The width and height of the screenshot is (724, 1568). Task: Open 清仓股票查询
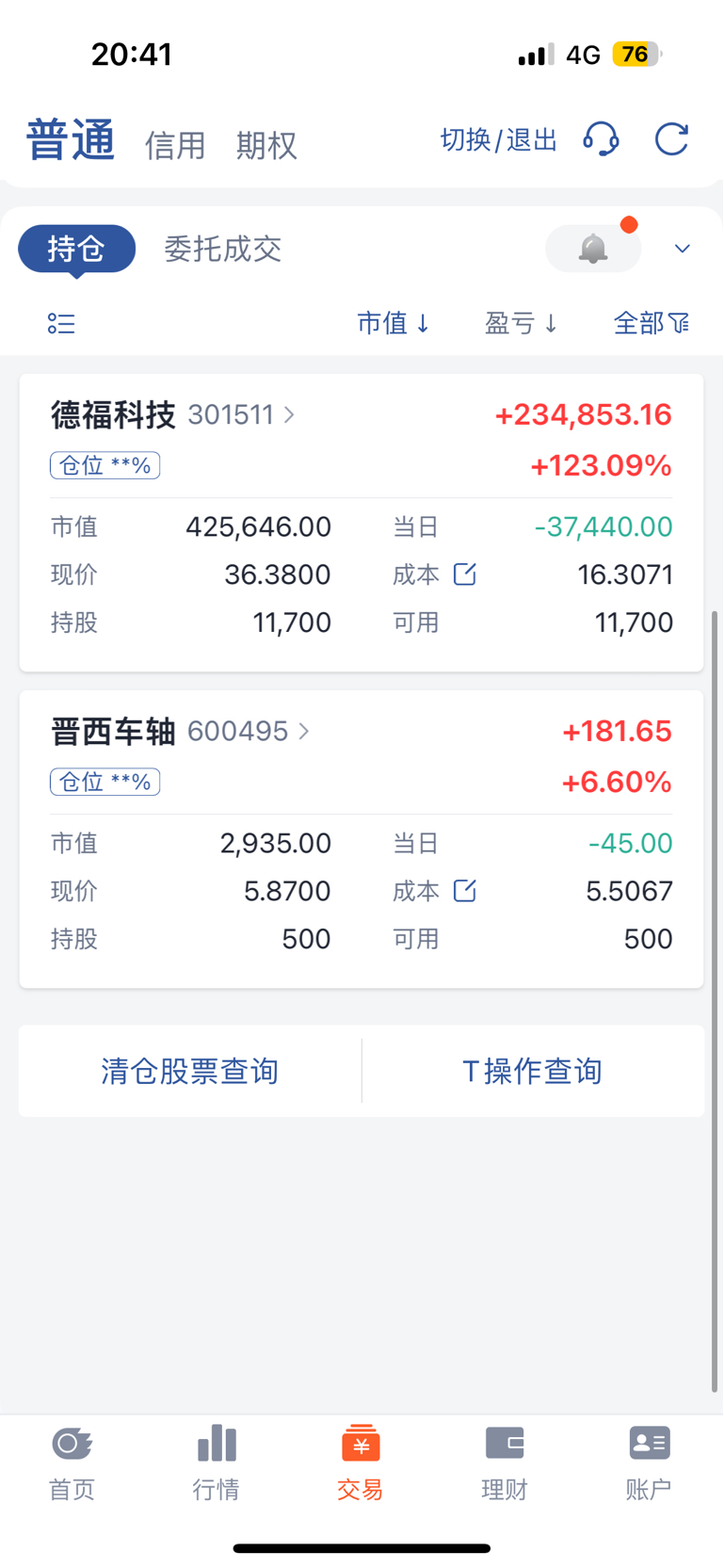190,1071
